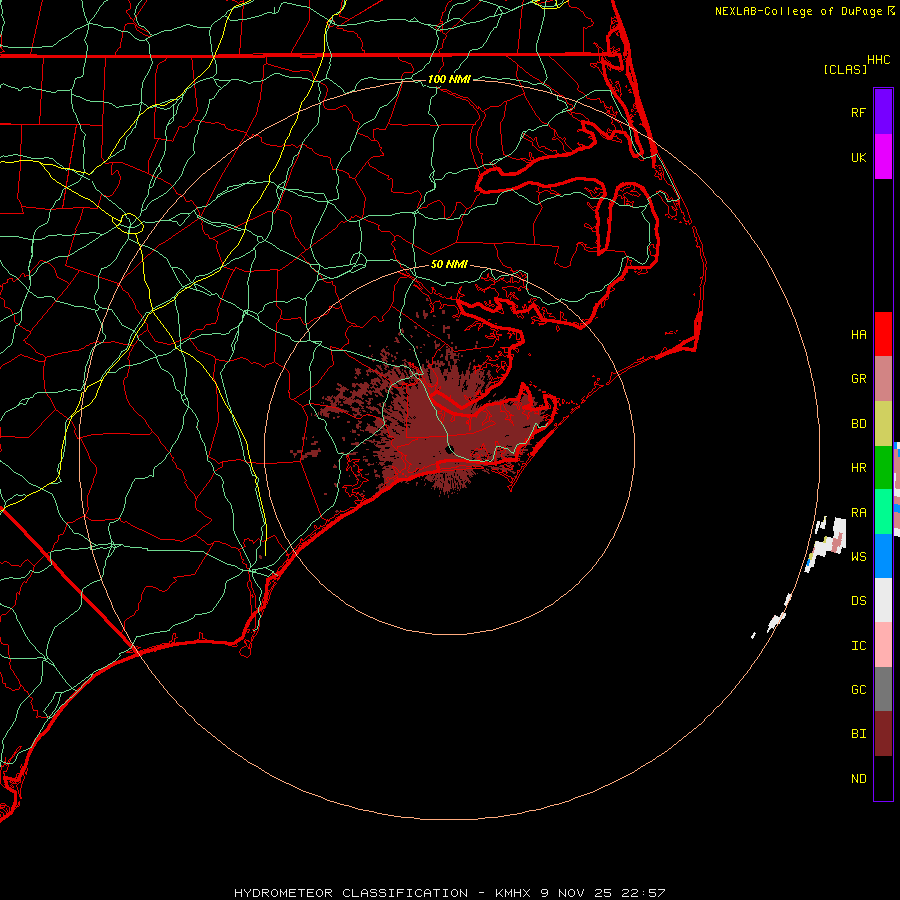Click the 50 NMI range ring label

coord(449,264)
